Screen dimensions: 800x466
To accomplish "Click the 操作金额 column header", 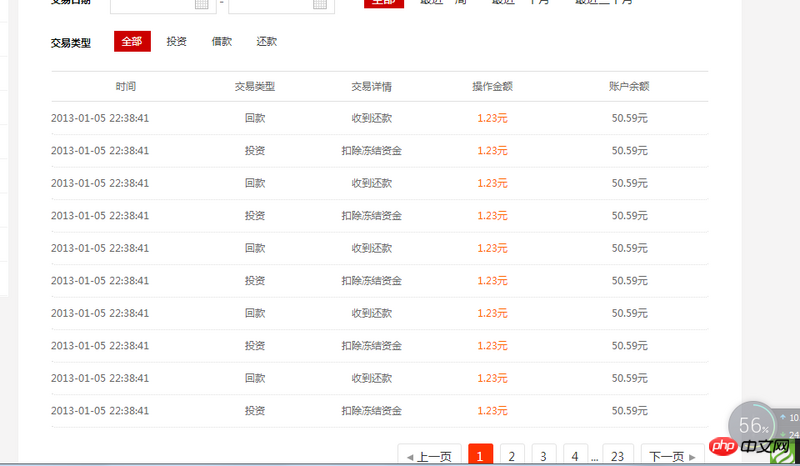I will pyautogui.click(x=492, y=86).
